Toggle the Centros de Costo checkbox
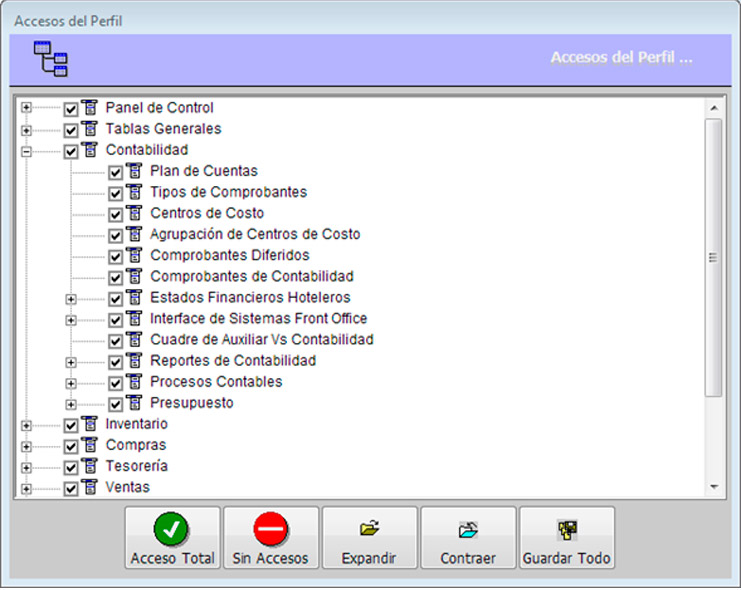The width and height of the screenshot is (741, 590). (x=116, y=214)
